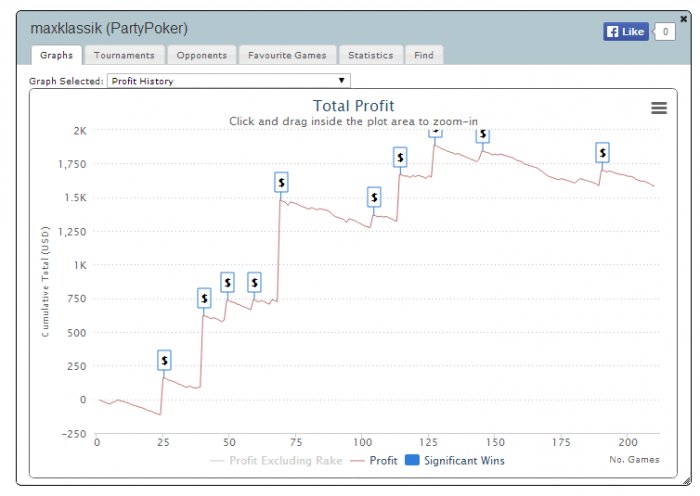This screenshot has width=700, height=496.
Task: Click the maxklassik (PartyPoker) heading
Action: 109,28
